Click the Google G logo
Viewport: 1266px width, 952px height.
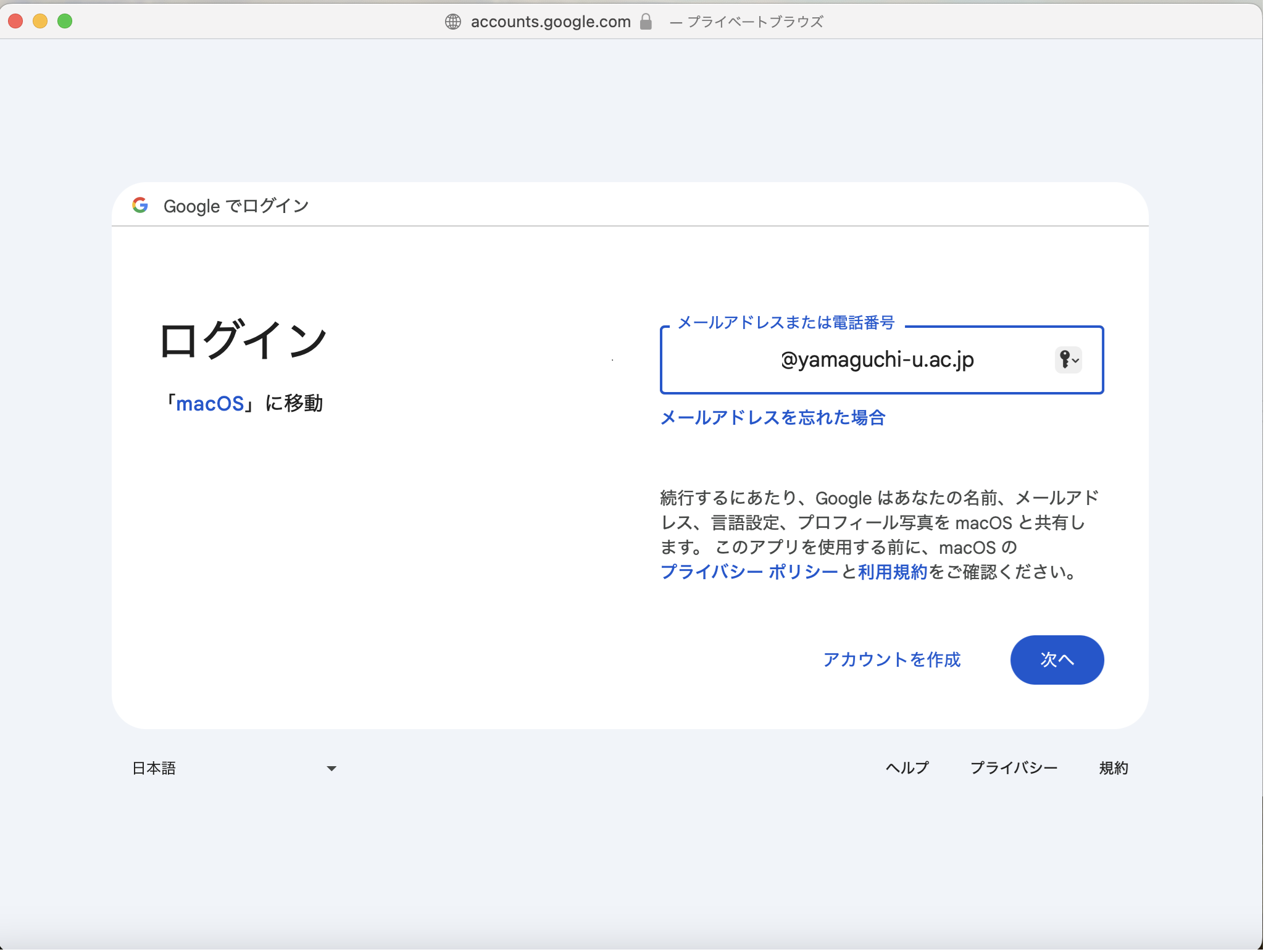(x=140, y=206)
